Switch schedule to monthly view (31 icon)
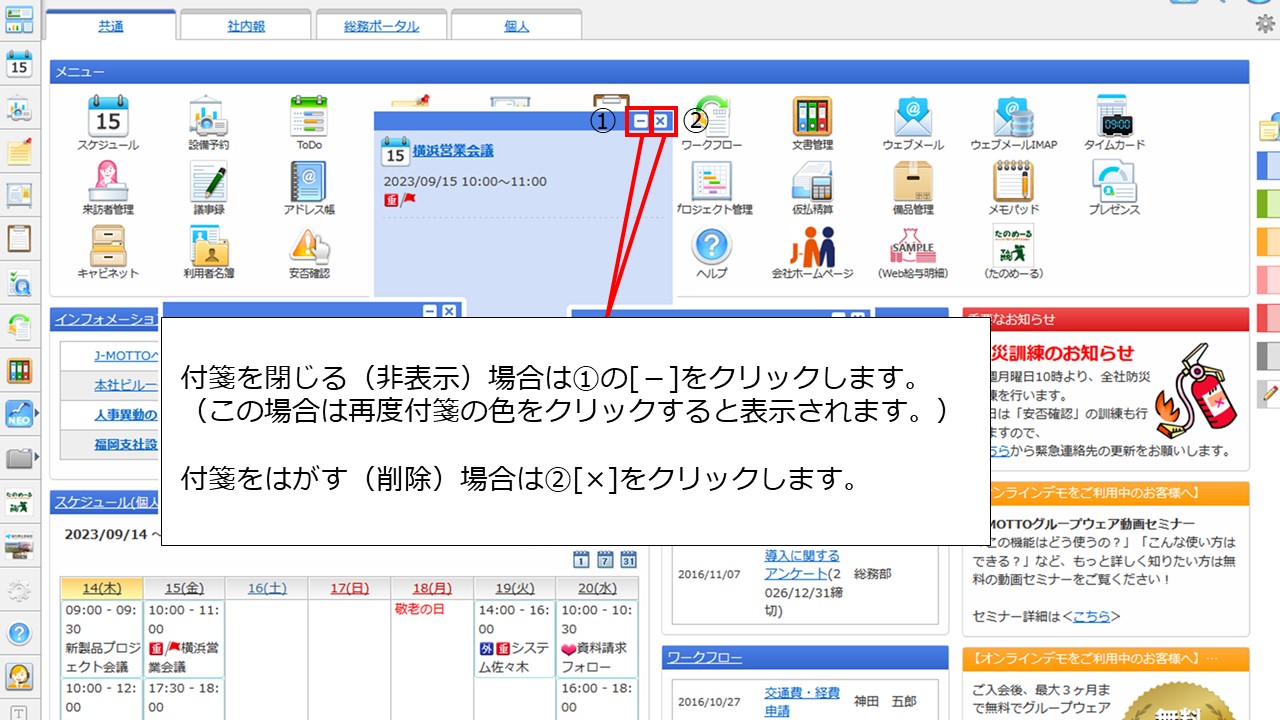1280x720 pixels. coord(629,559)
